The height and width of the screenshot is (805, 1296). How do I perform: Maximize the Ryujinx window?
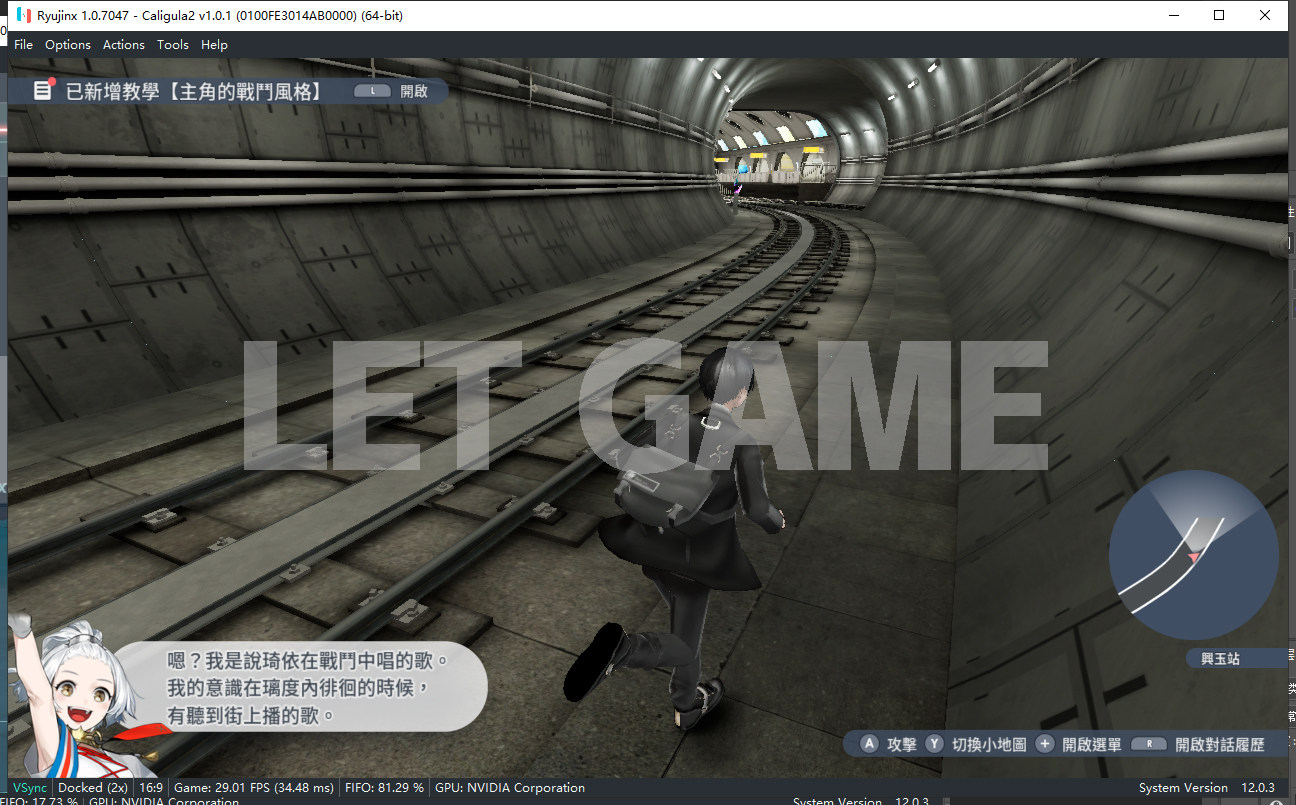(1219, 15)
